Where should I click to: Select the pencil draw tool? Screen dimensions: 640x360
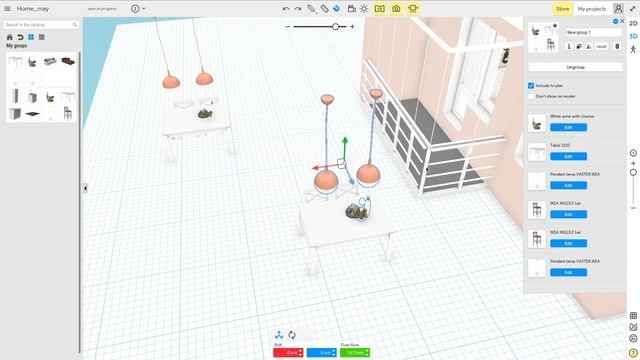[x=311, y=9]
